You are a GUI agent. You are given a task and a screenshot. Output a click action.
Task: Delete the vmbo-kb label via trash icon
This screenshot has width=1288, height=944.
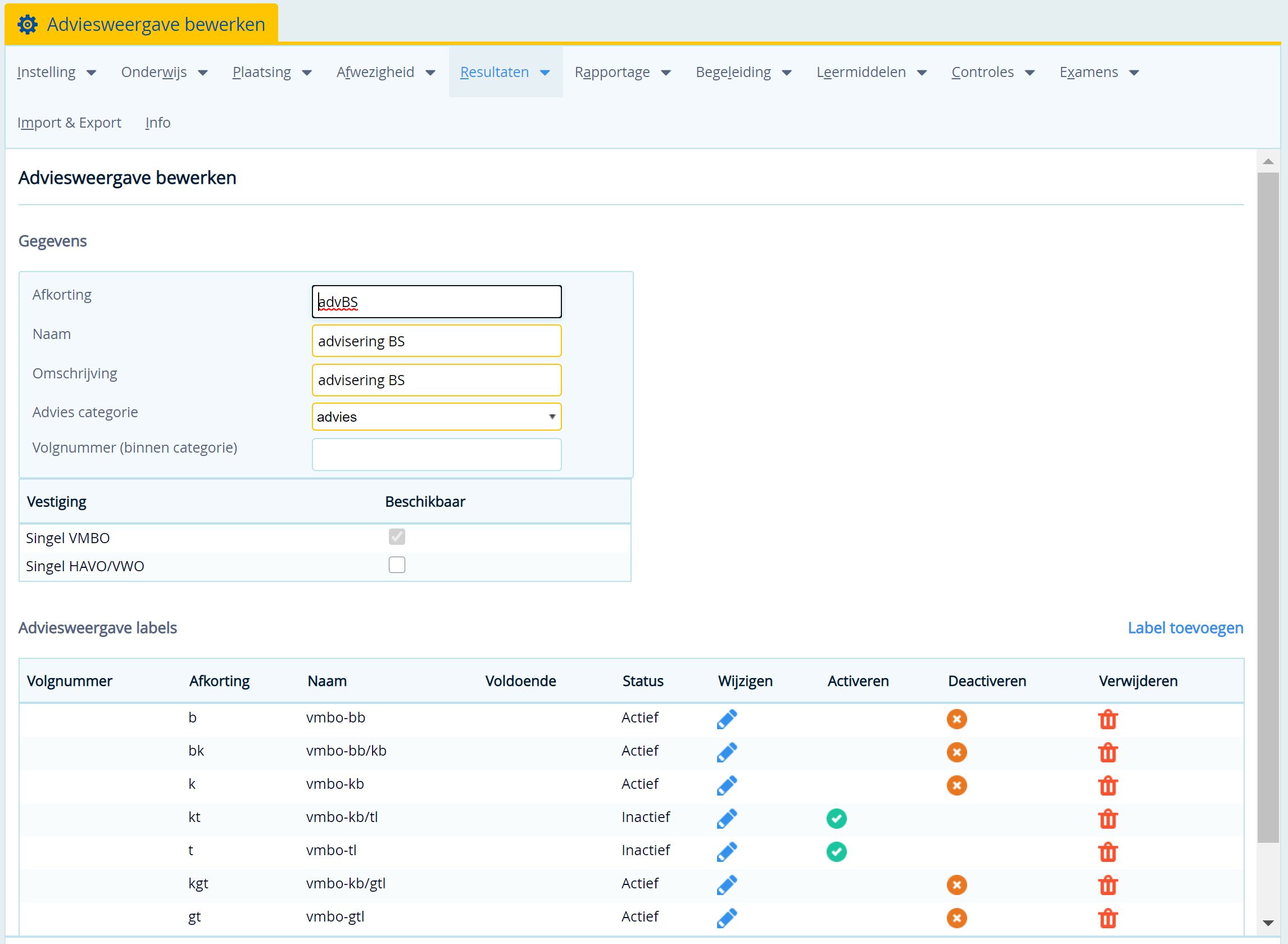click(1108, 785)
